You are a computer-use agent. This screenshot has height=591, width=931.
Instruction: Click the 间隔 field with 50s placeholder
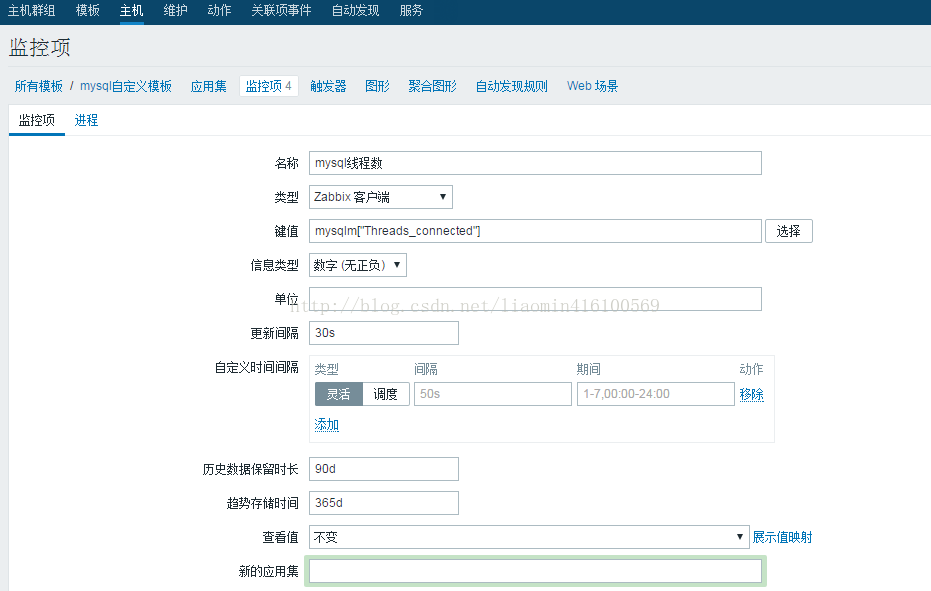(x=493, y=394)
